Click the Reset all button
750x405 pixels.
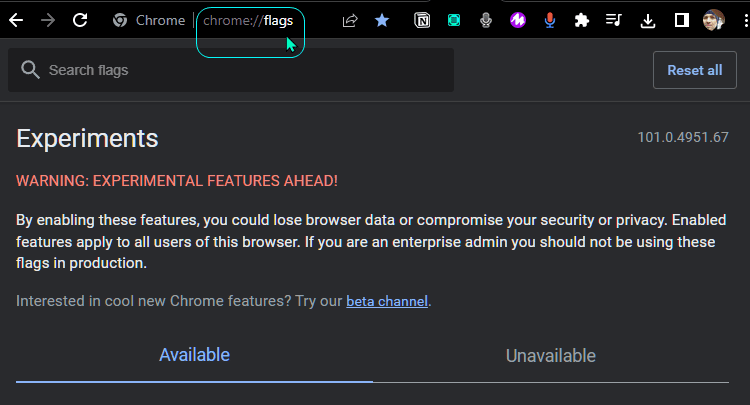(695, 70)
